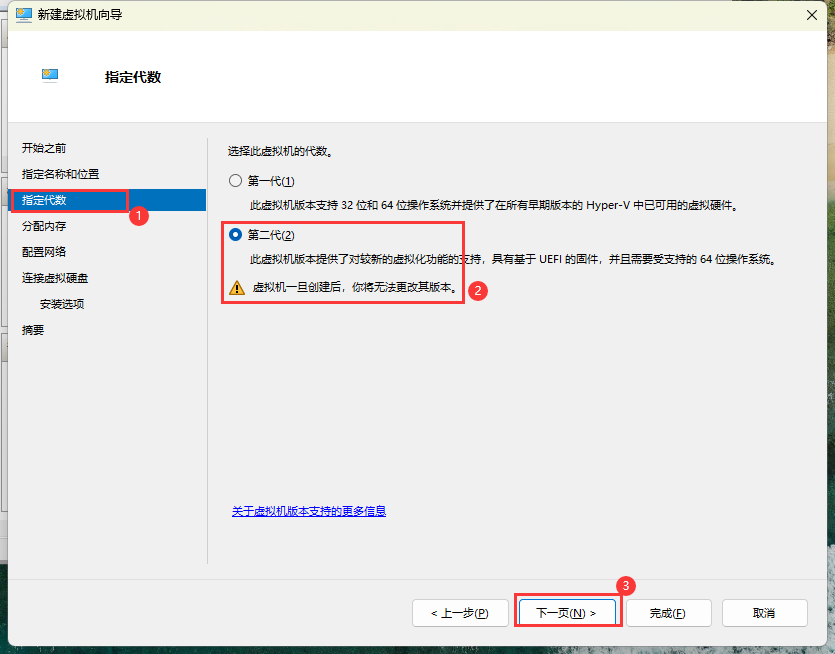
Task: Click the 选择此虚拟机的代数 instruction text
Action: click(281, 151)
